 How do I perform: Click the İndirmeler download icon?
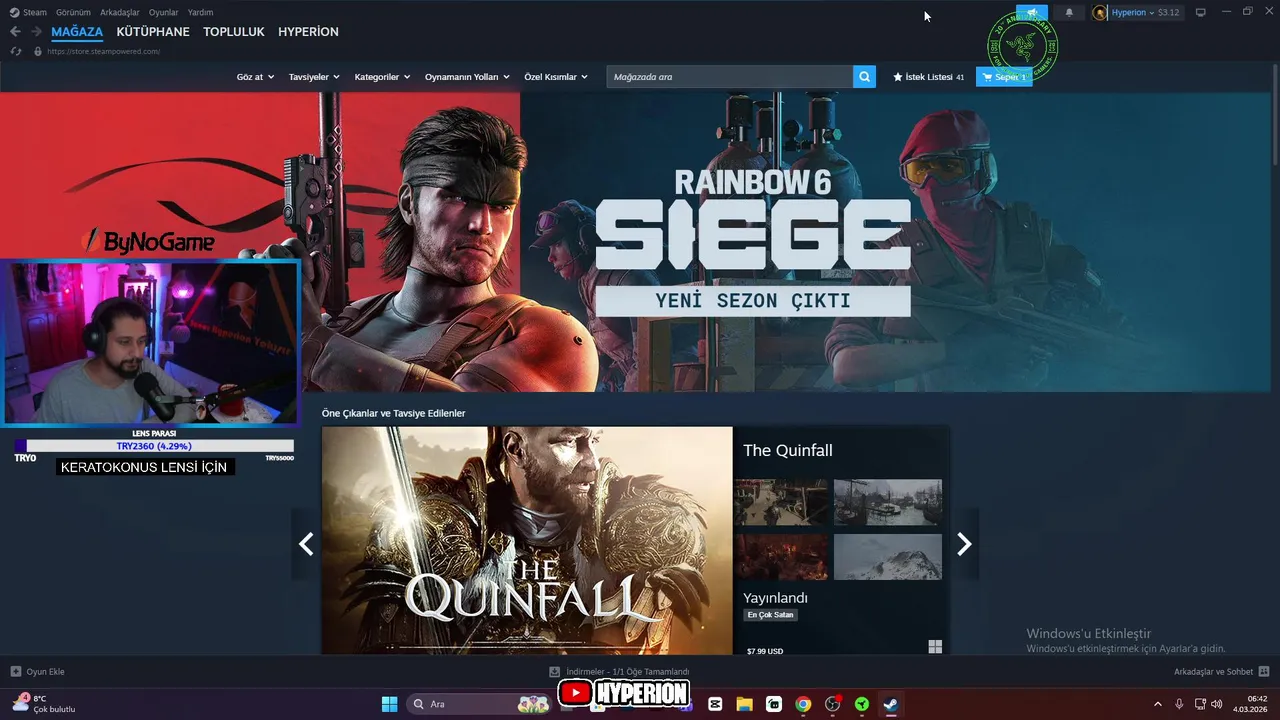coord(554,671)
